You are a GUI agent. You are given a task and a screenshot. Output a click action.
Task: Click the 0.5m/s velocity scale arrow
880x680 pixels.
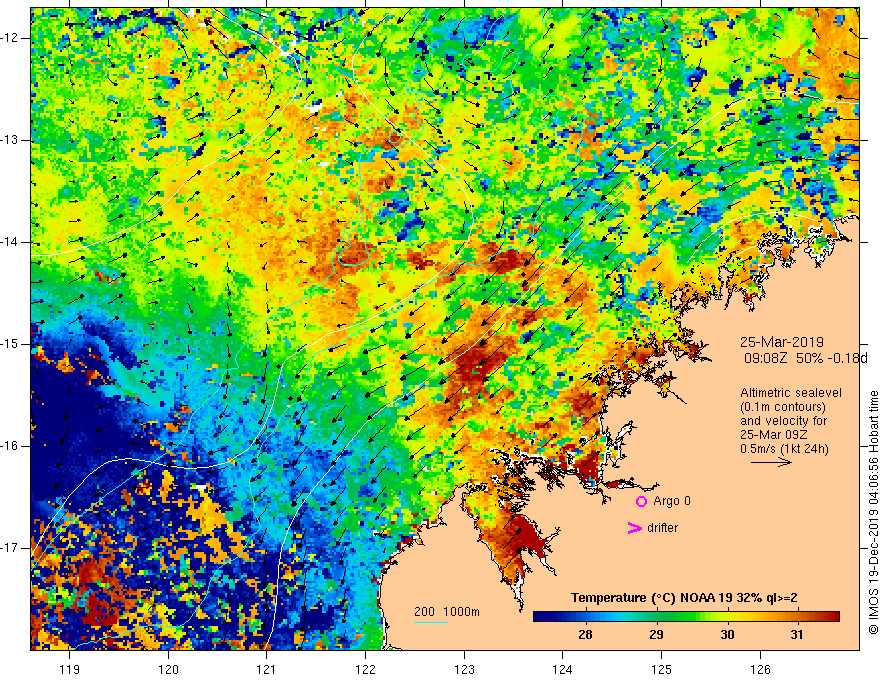click(x=771, y=462)
